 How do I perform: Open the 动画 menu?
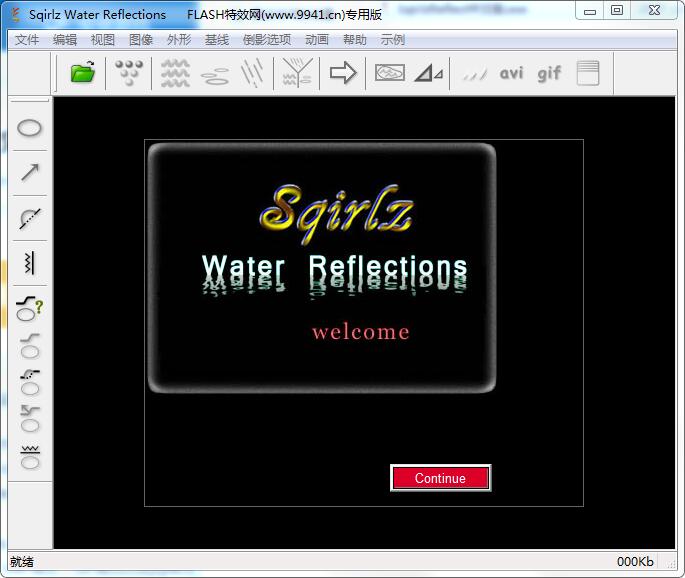(x=317, y=40)
